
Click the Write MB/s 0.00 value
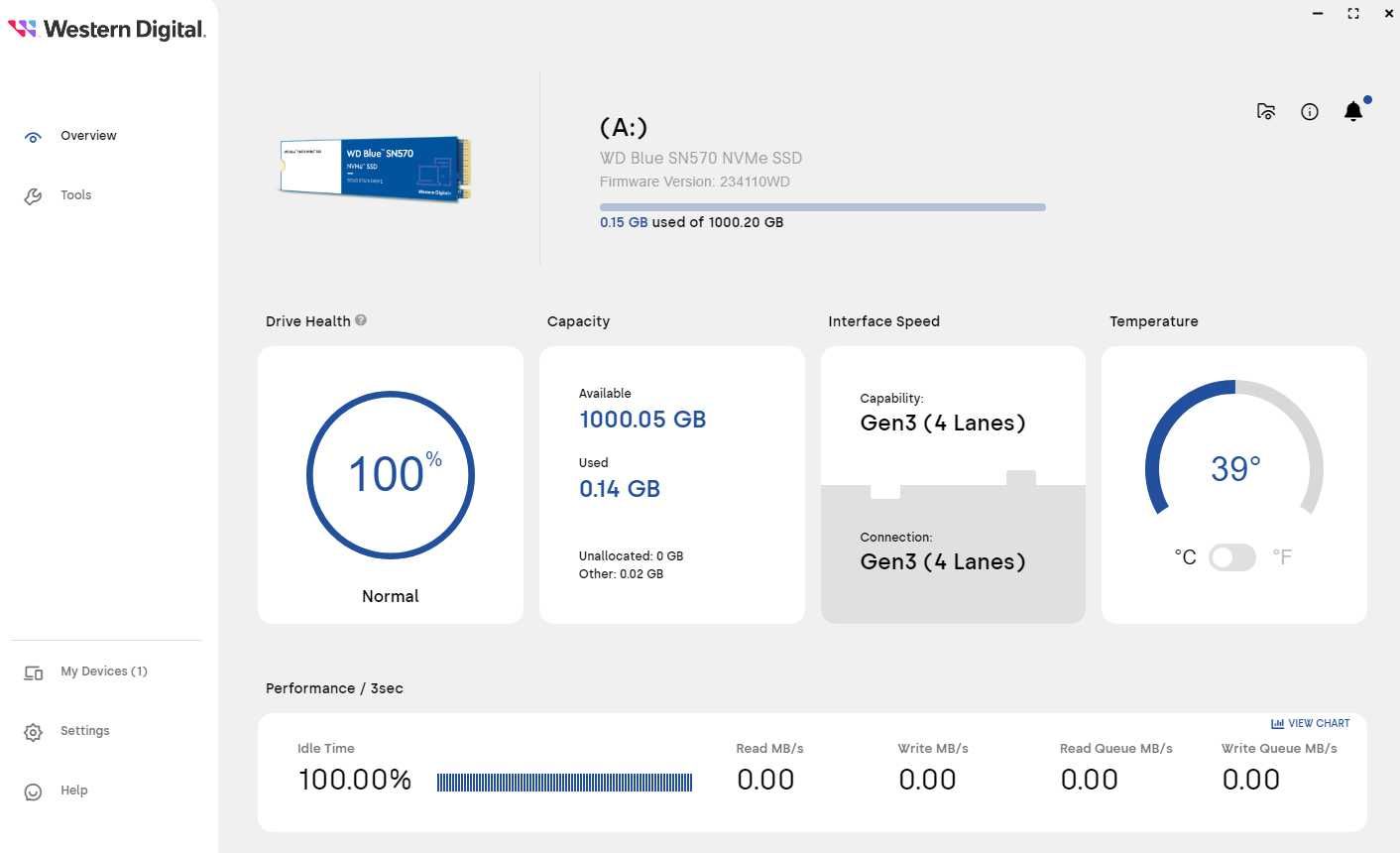pos(927,780)
